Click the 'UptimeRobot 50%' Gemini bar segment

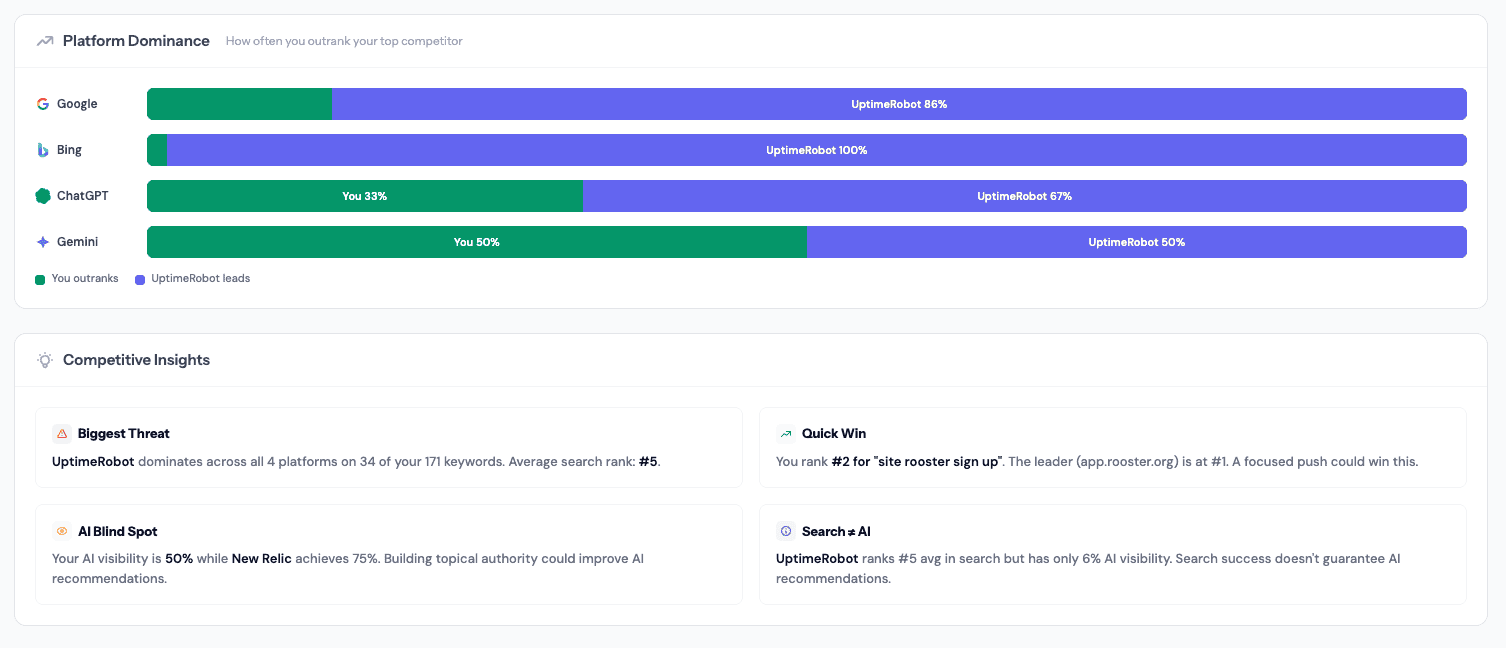pos(1137,242)
